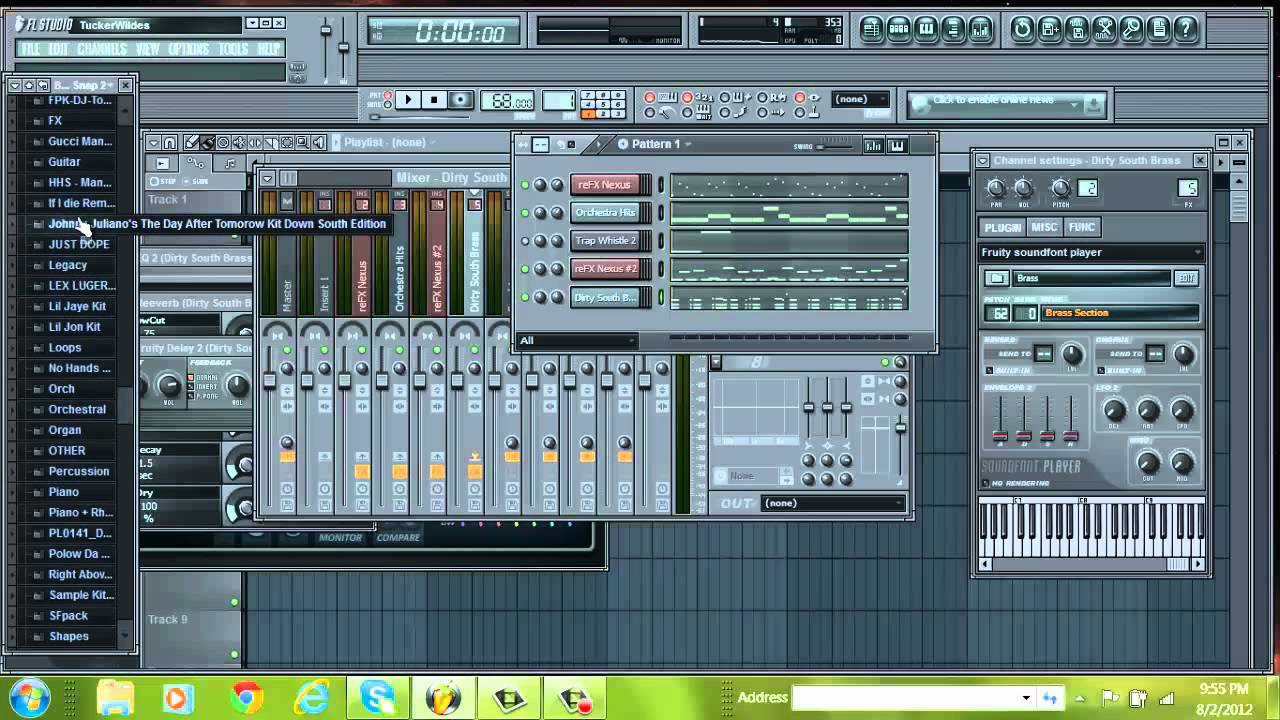Select the slice tool in Playlist toolbar
The image size is (1280, 720).
(x=271, y=143)
